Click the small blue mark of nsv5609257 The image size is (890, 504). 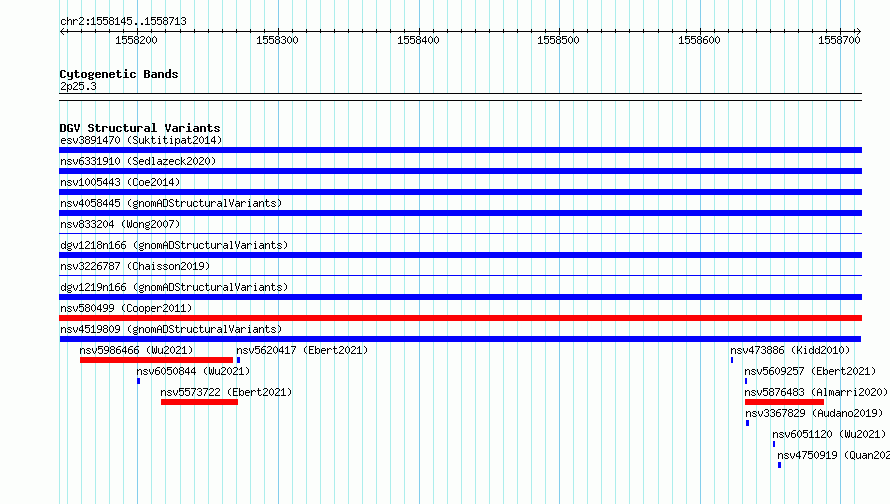[x=746, y=381]
